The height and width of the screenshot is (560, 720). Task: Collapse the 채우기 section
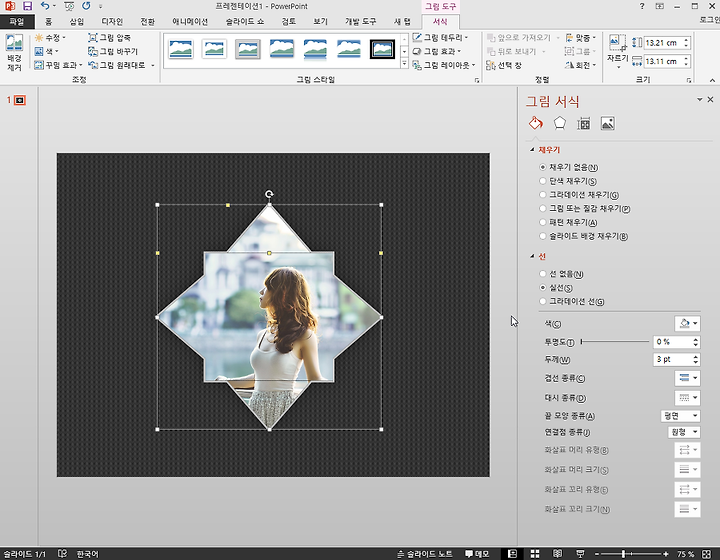coord(532,149)
